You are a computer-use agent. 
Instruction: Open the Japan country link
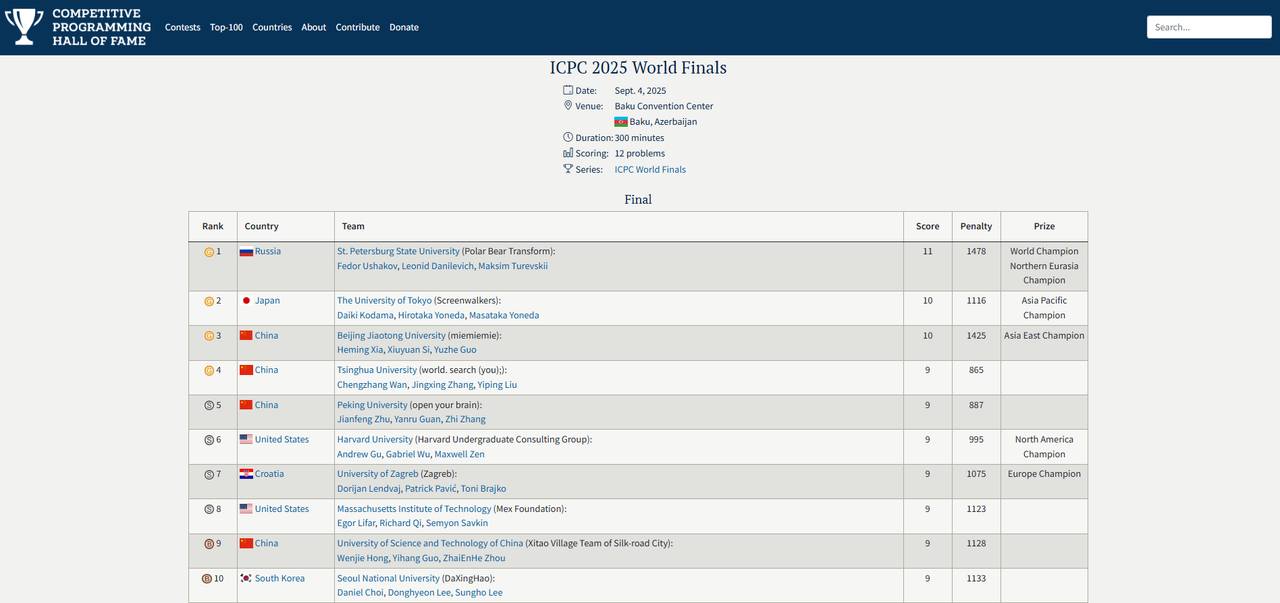(267, 300)
